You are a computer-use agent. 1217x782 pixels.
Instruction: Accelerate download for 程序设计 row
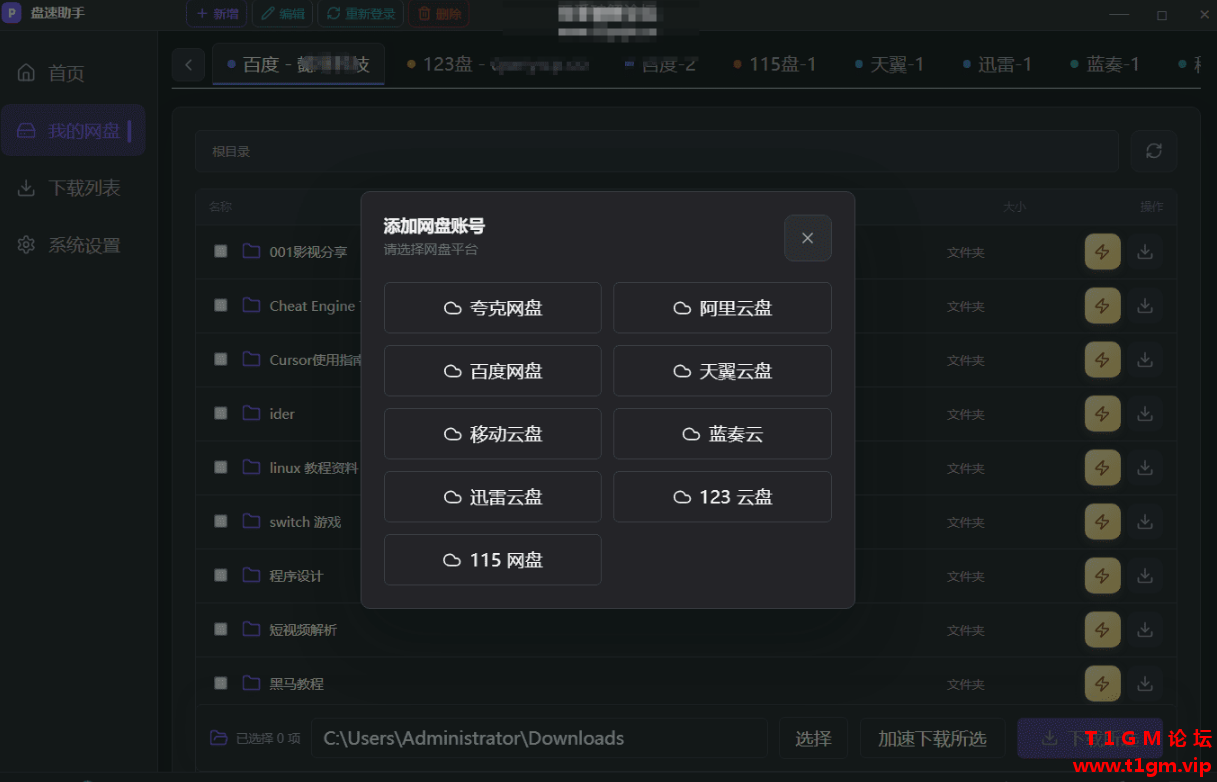[1103, 576]
